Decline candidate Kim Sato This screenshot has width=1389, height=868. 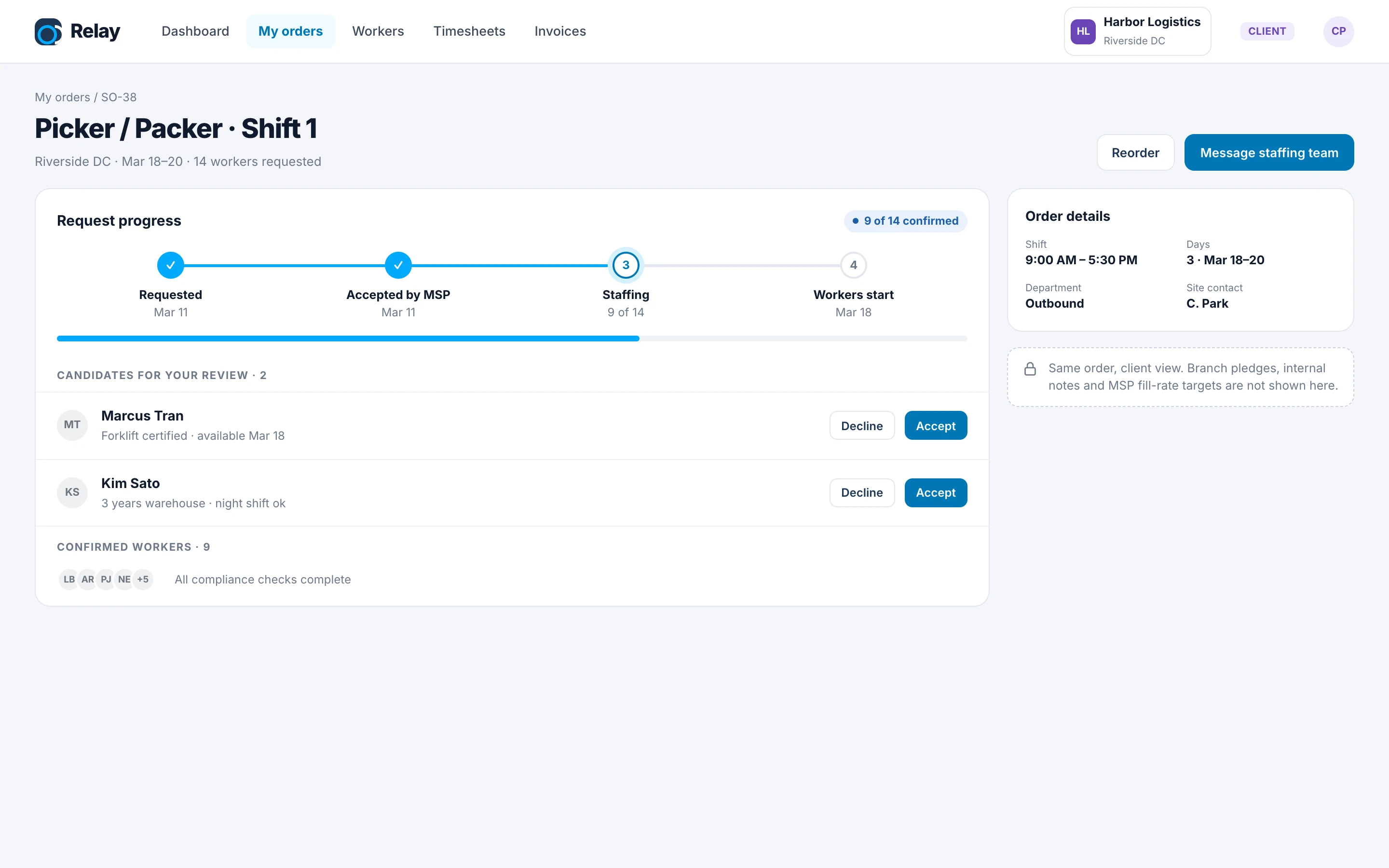pyautogui.click(x=861, y=492)
